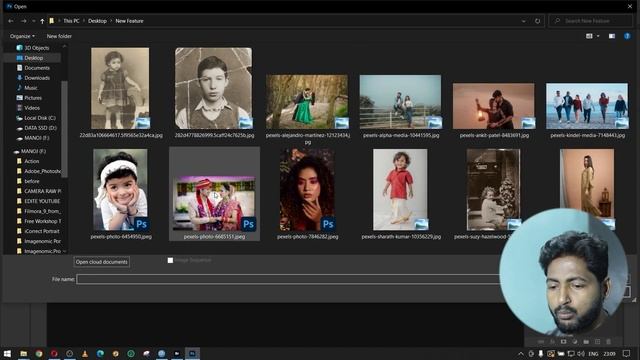Viewport: 640px width, 360px height.
Task: Click the sidebar scroll-up arrow
Action: coord(64,47)
